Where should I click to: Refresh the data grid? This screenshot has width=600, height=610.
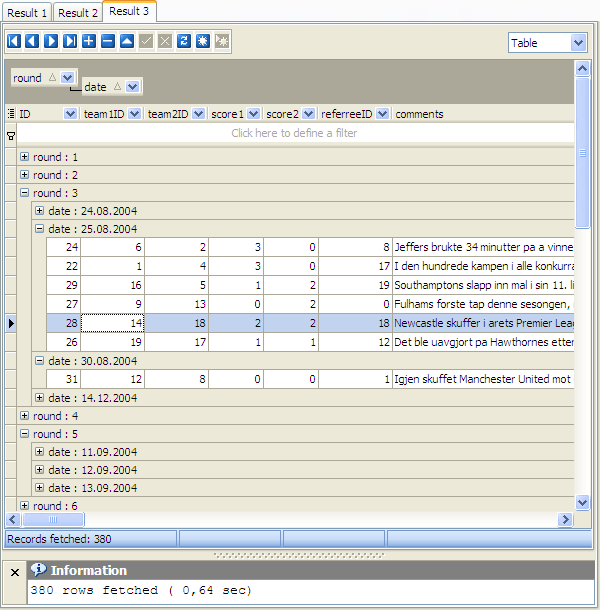point(184,41)
